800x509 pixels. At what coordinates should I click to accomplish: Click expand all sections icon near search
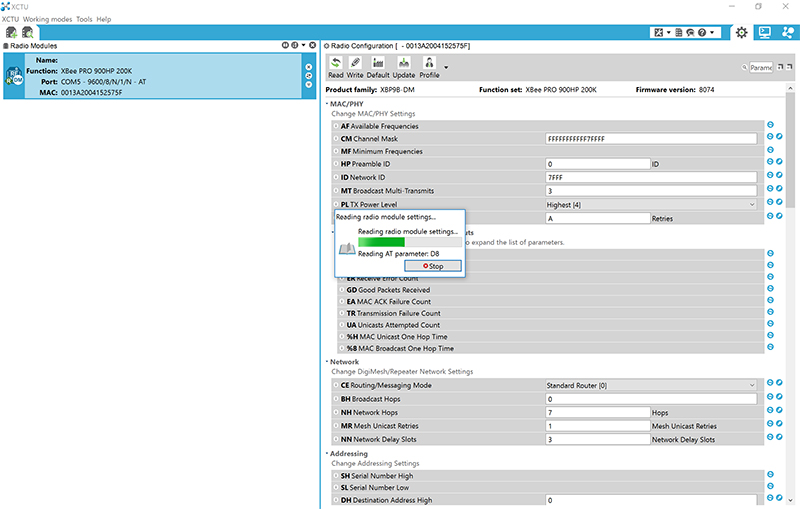(780, 67)
